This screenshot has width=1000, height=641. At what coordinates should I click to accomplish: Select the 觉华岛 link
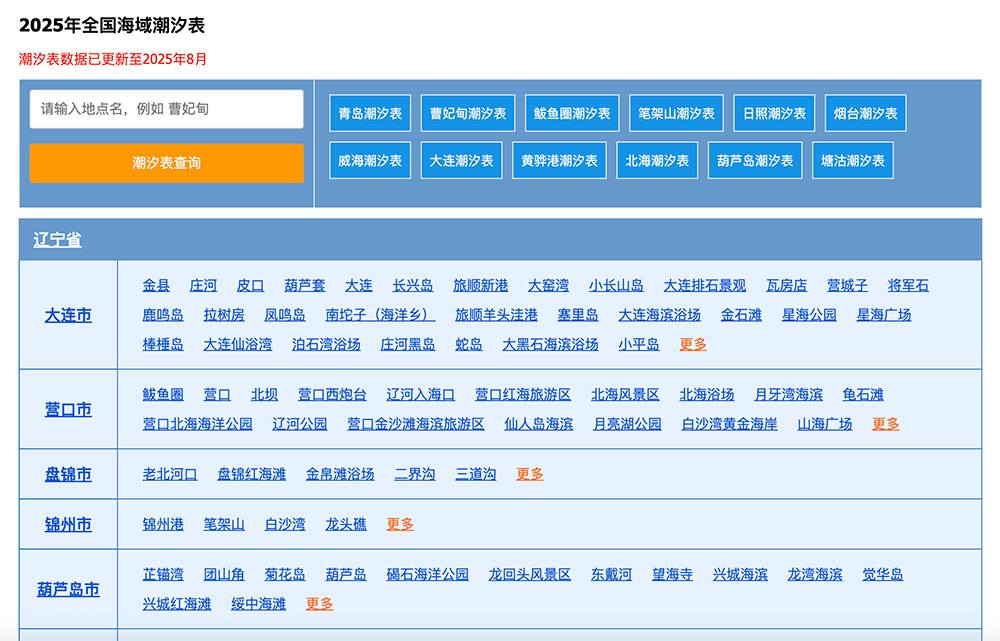click(883, 574)
